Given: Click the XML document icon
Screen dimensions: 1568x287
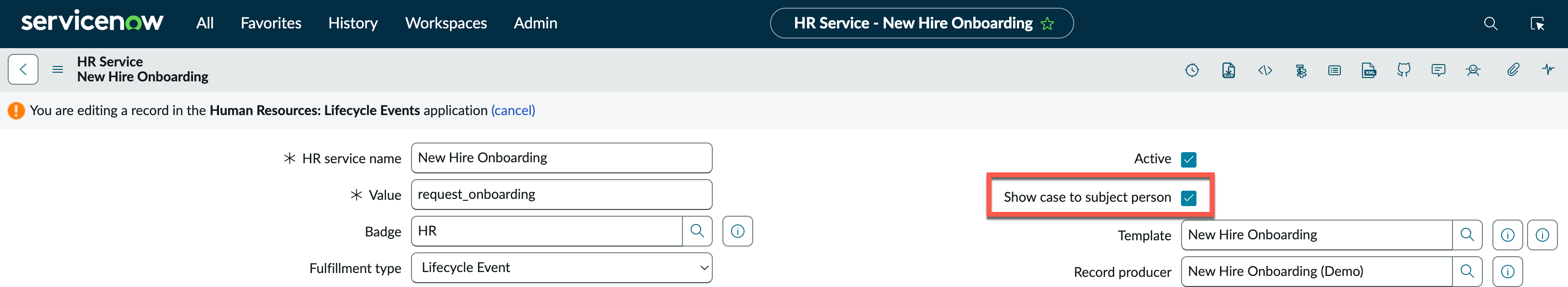Looking at the screenshot, I should (1369, 70).
